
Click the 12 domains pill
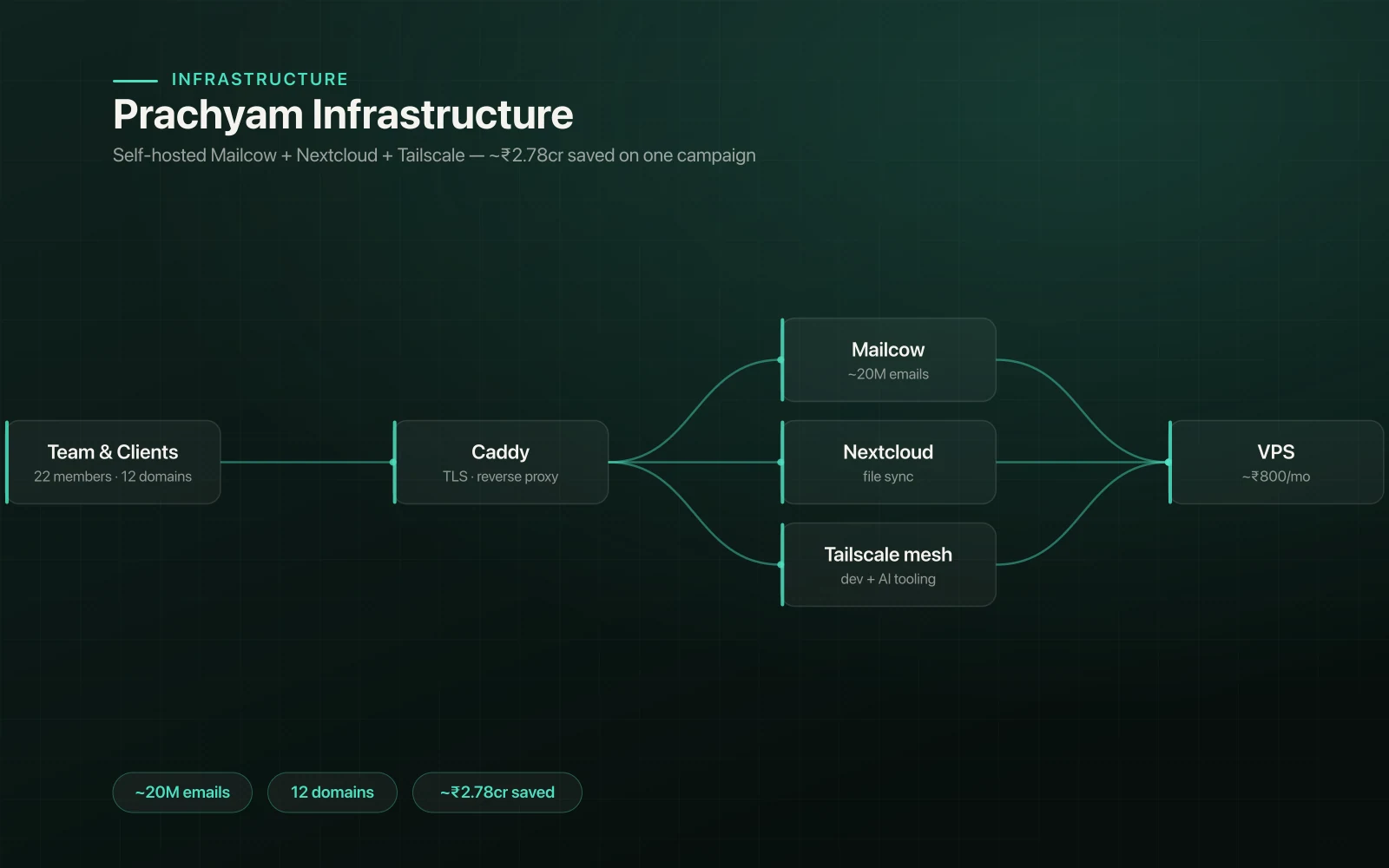(332, 792)
